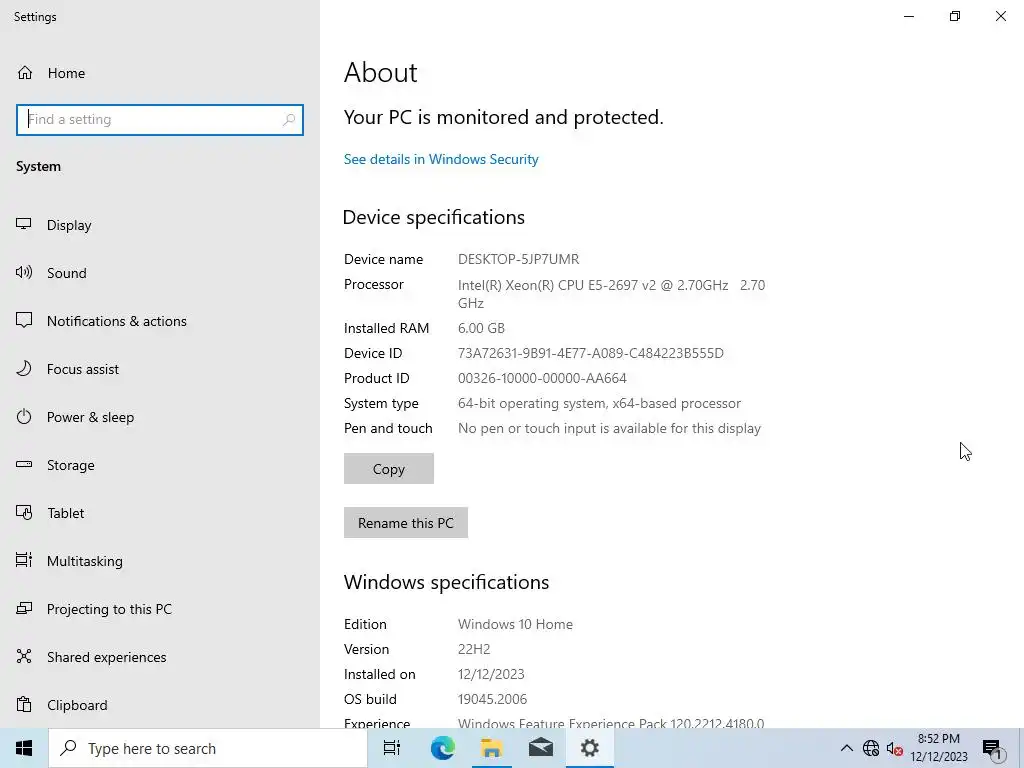Click the Display monitor icon

24,224
